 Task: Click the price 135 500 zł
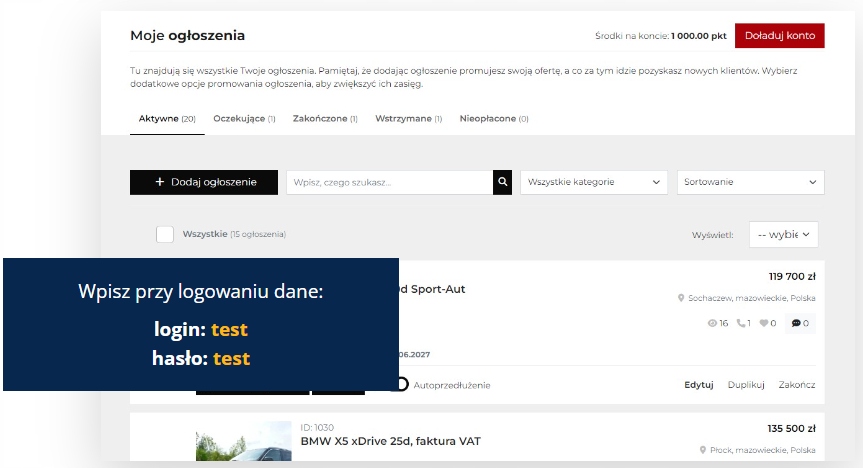(x=791, y=428)
